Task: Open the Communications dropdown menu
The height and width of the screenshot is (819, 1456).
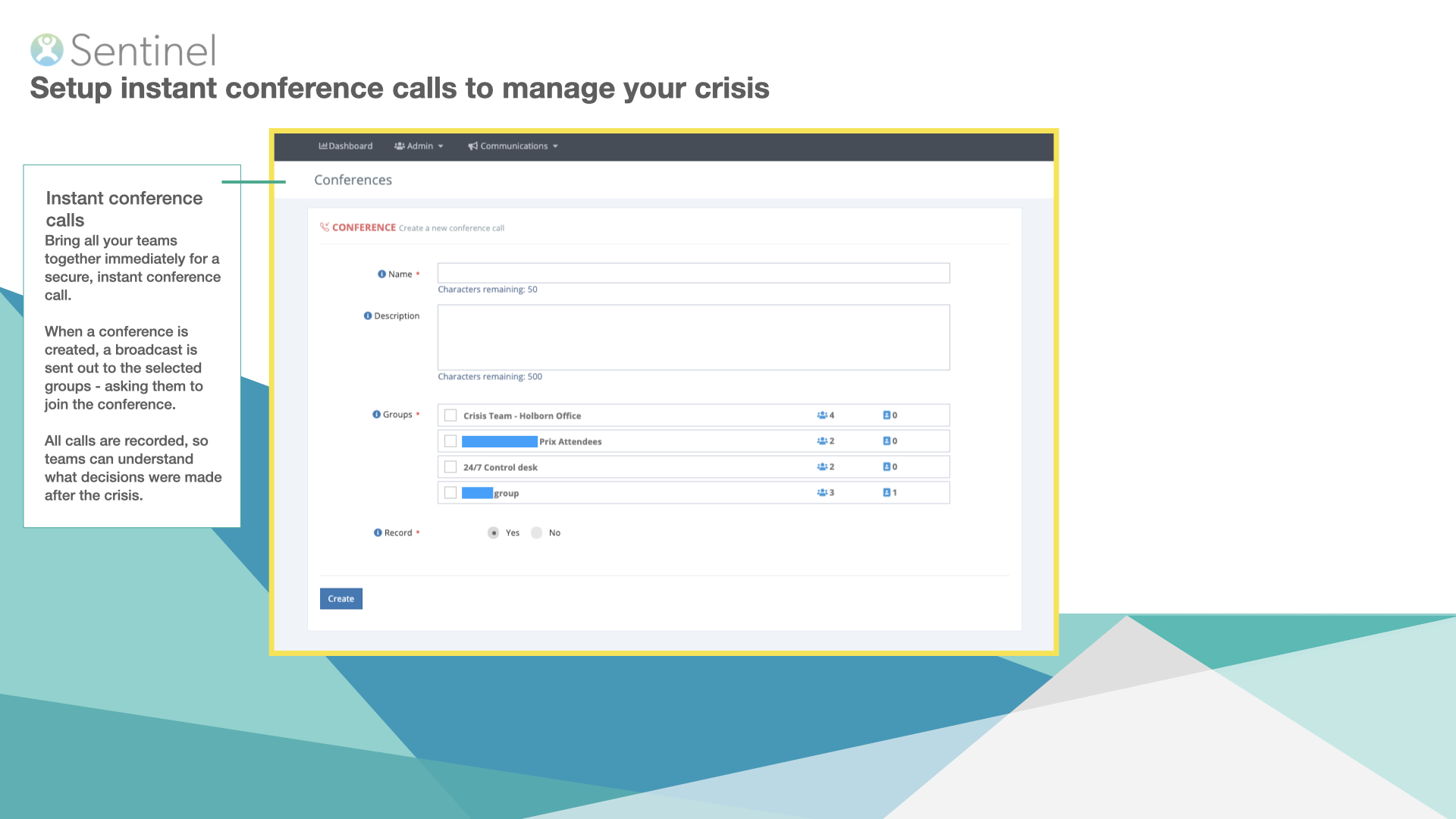Action: pos(513,146)
